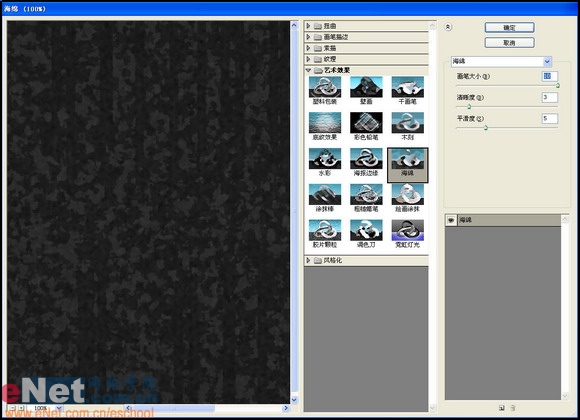
Task: Toggle eye visibility of 海绵 effect layer
Action: [451, 220]
